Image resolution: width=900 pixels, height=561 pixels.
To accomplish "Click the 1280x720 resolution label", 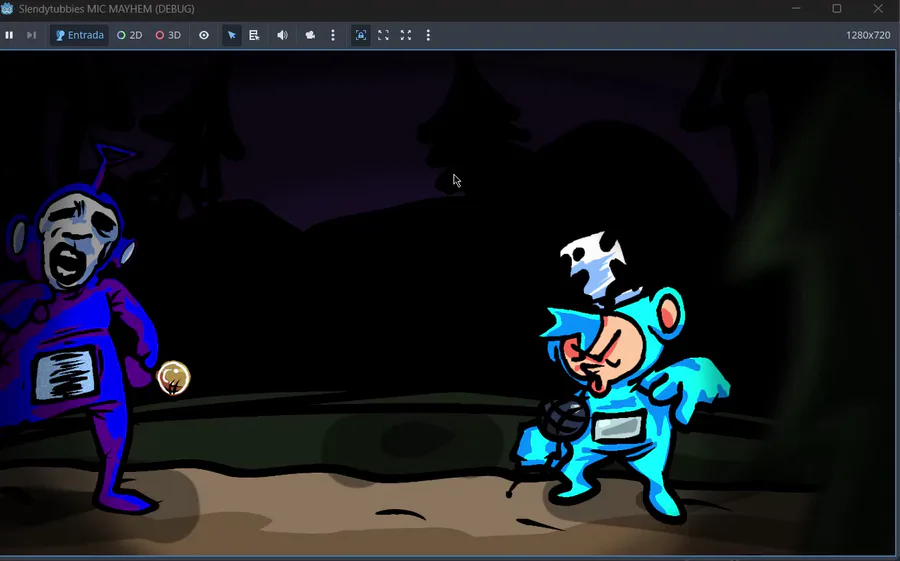I will point(868,35).
